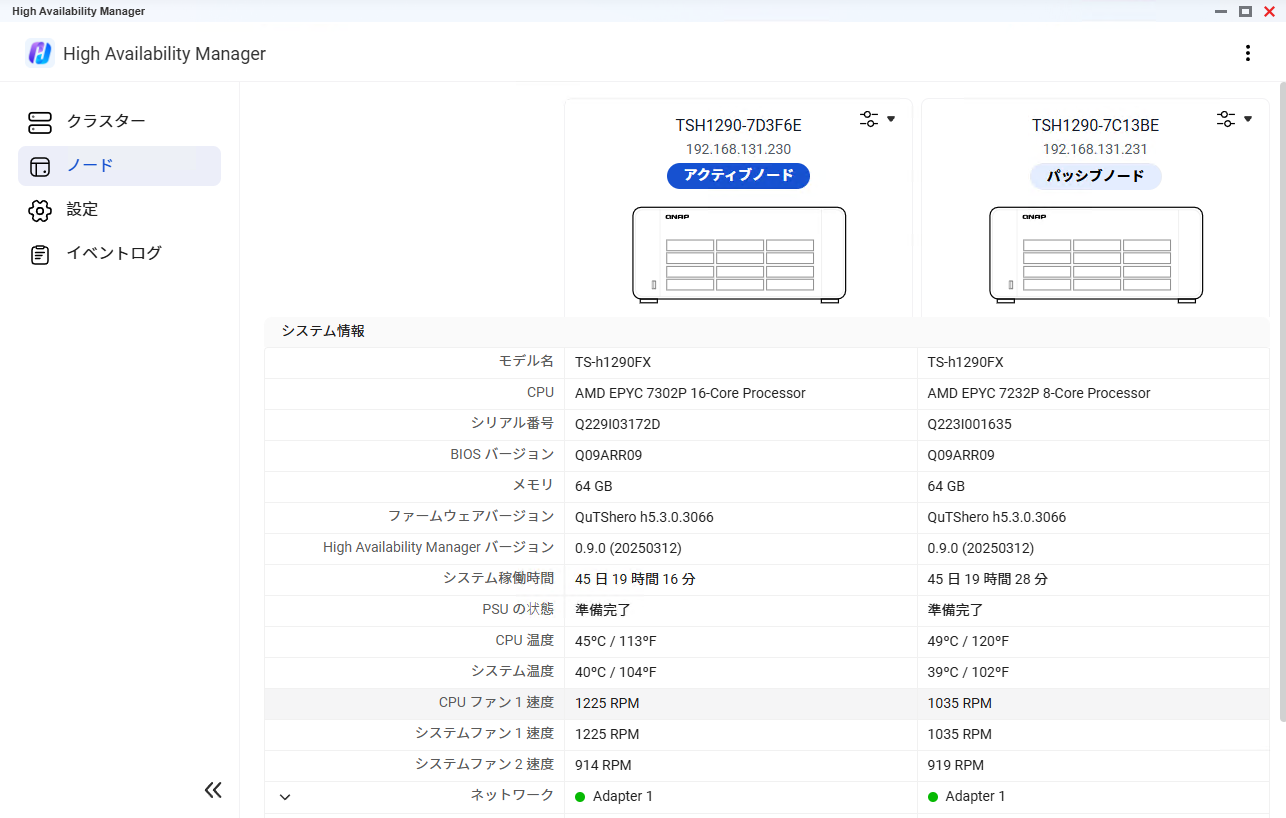Click the 設定 gear icon
The height and width of the screenshot is (818, 1286).
(40, 210)
